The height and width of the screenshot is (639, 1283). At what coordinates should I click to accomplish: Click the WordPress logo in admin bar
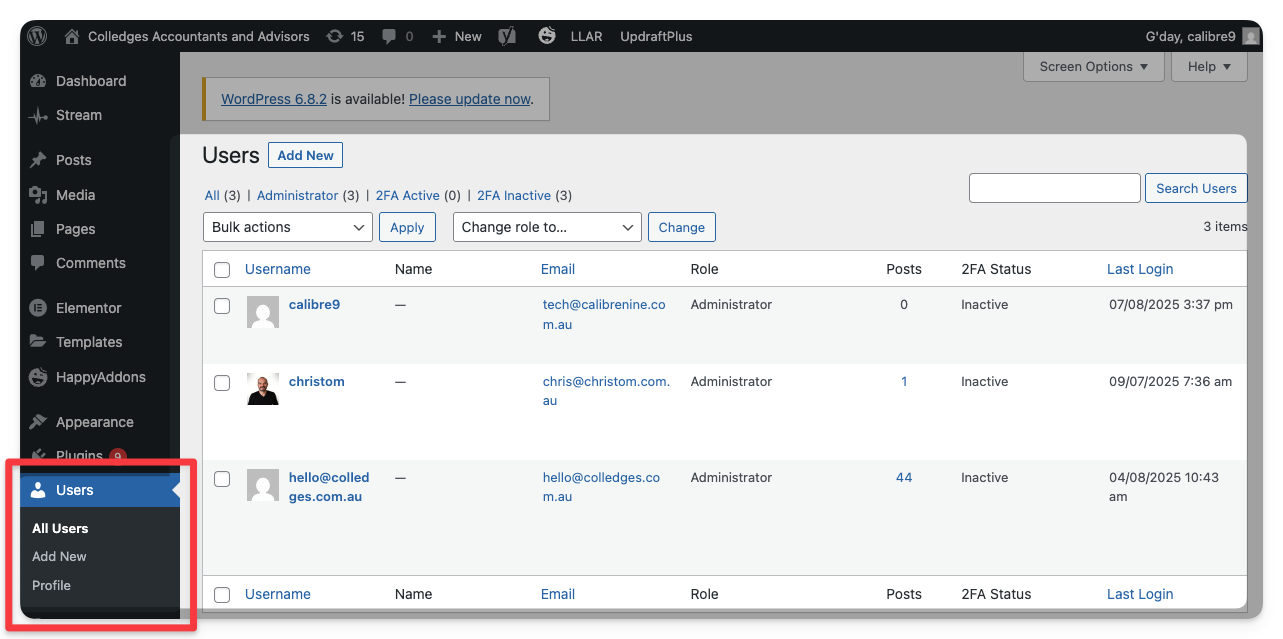tap(38, 36)
